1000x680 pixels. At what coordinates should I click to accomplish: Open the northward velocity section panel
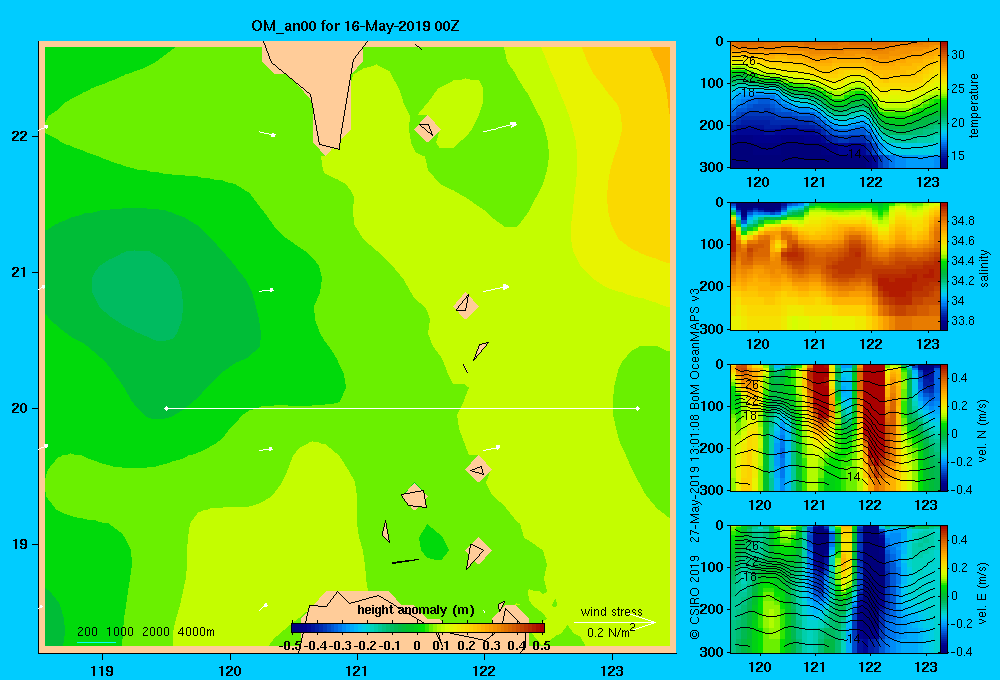(835, 427)
